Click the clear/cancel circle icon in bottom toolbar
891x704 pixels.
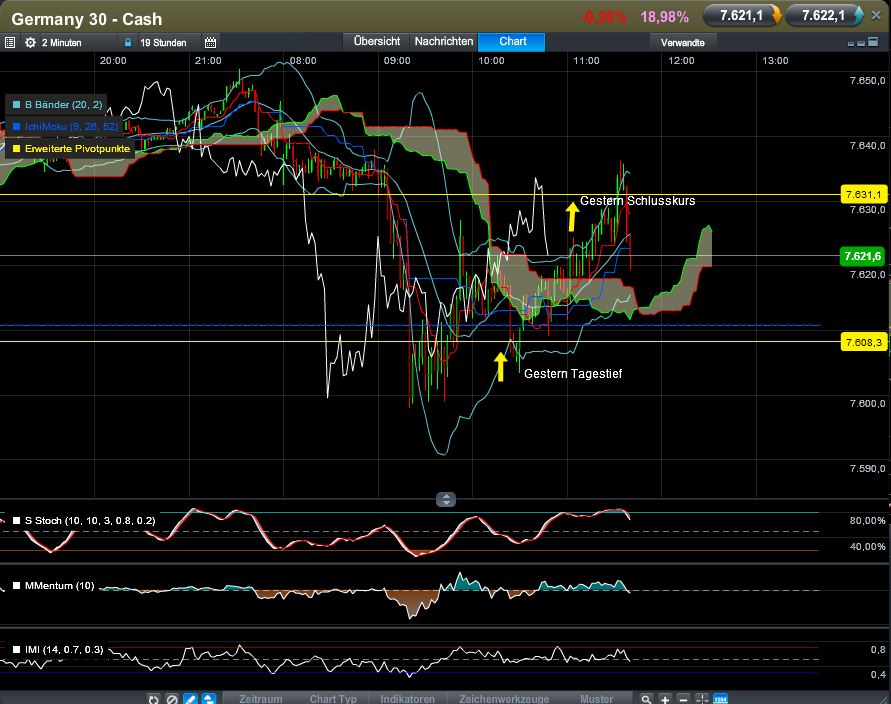pos(172,699)
